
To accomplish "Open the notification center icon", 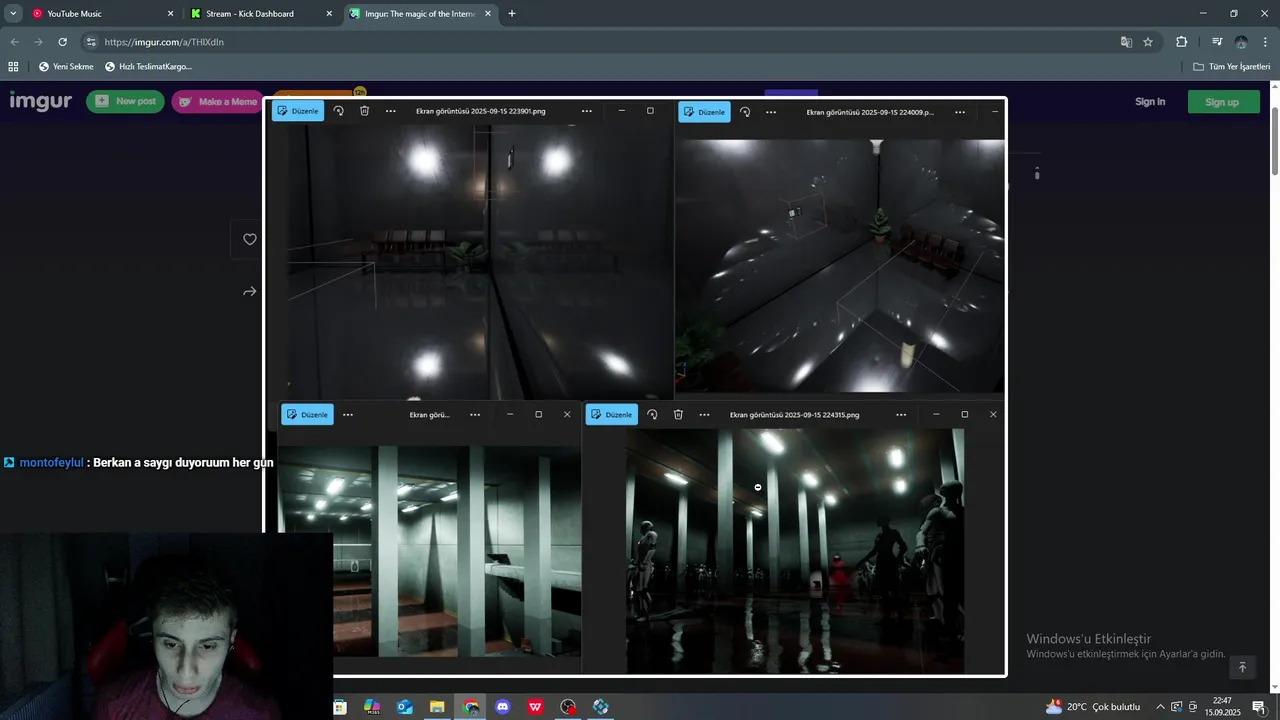I will [x=1259, y=707].
